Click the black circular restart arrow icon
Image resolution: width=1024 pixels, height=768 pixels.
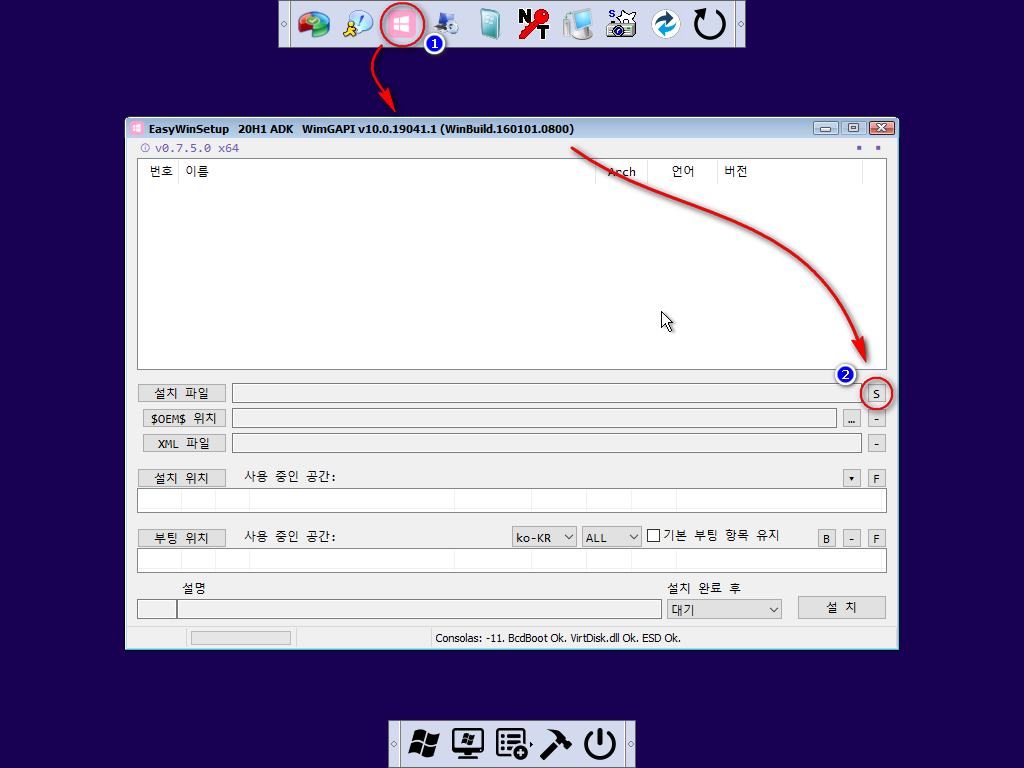710,24
